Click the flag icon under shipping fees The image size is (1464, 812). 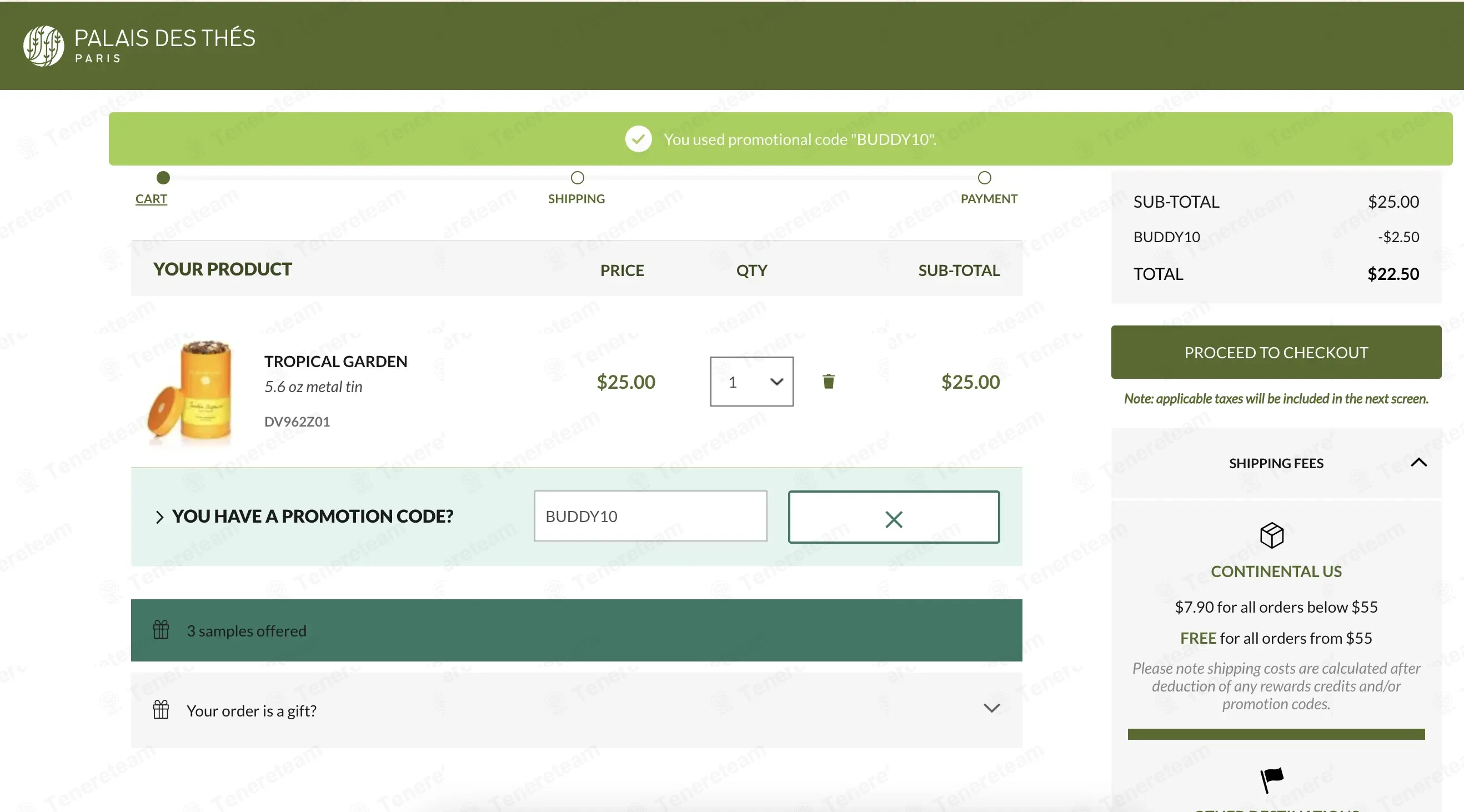[1271, 780]
